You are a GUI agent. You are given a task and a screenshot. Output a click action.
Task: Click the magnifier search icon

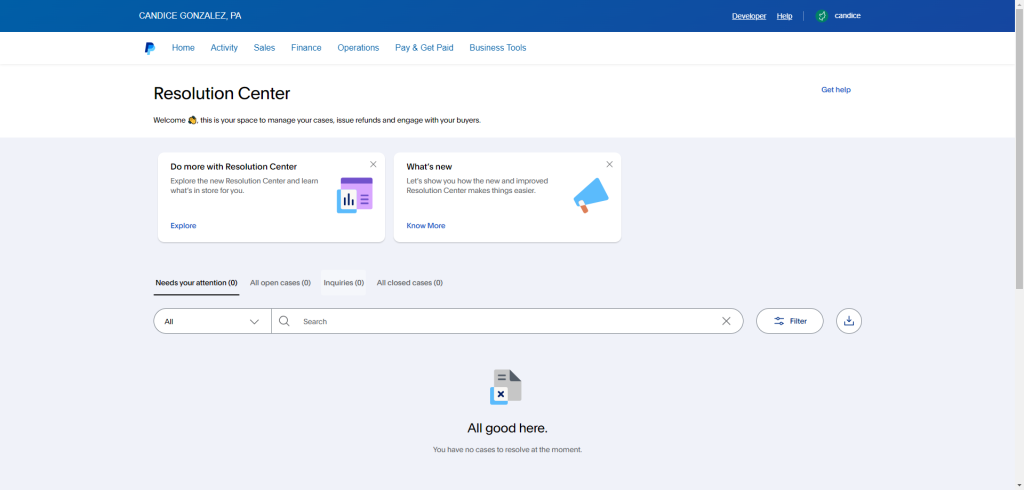(284, 321)
